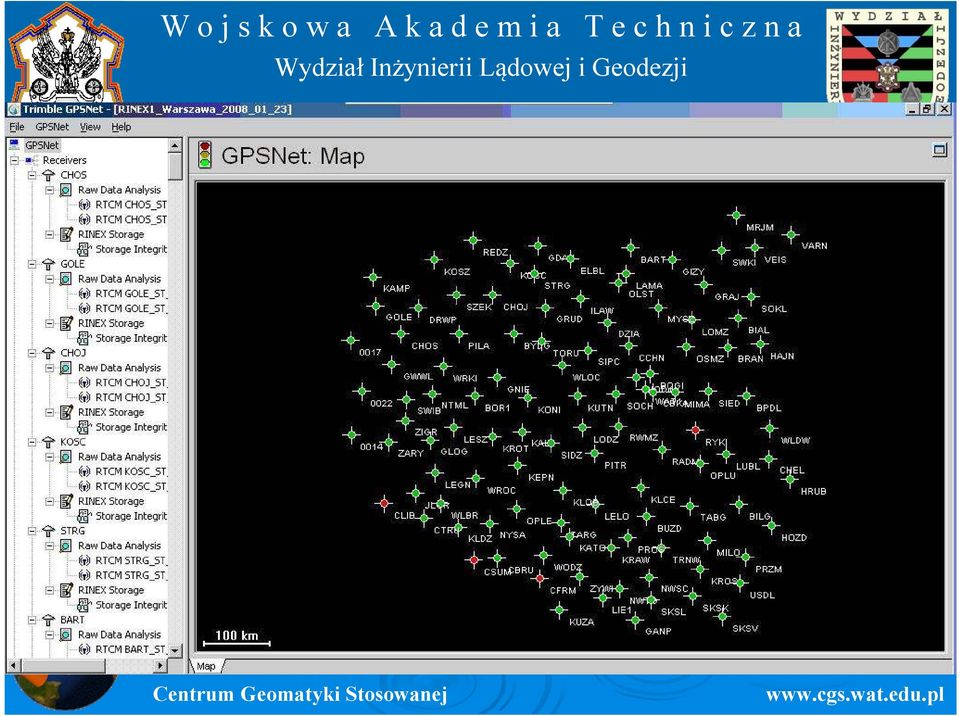
Task: Click the red station marker near CSUM
Action: (x=474, y=559)
